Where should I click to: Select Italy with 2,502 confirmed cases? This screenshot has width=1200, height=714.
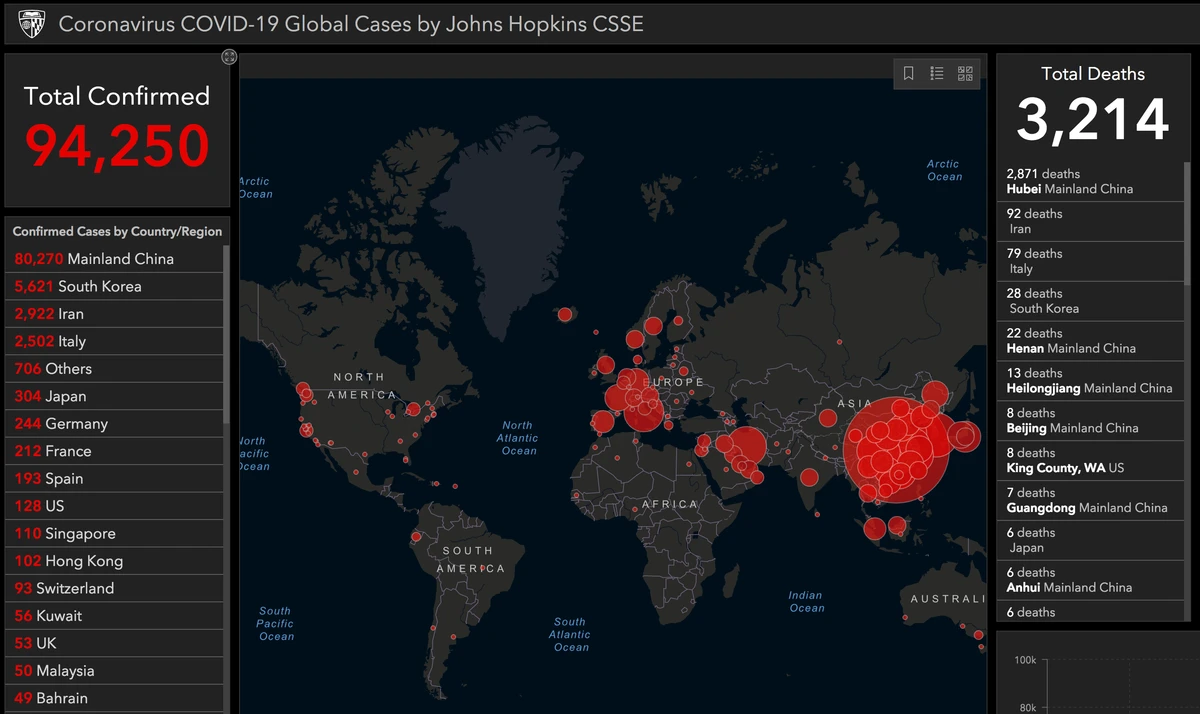(116, 341)
